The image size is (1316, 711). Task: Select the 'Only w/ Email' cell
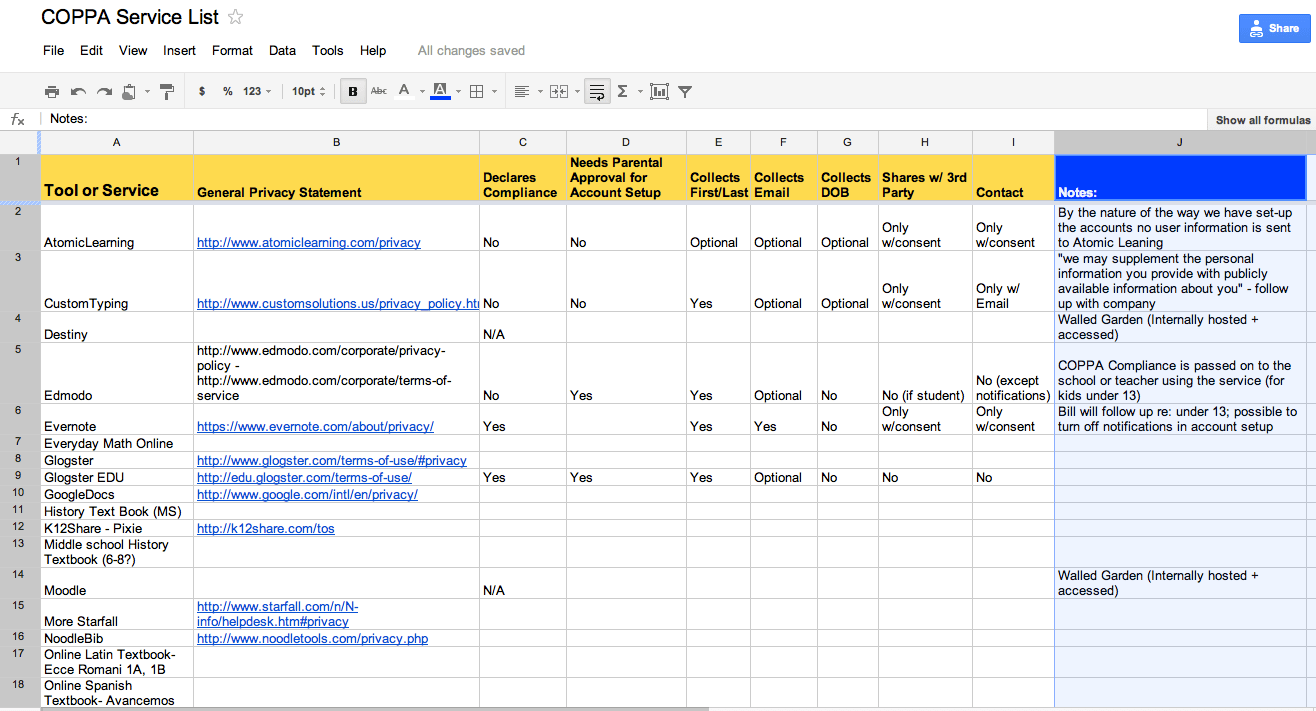[x=1013, y=281]
